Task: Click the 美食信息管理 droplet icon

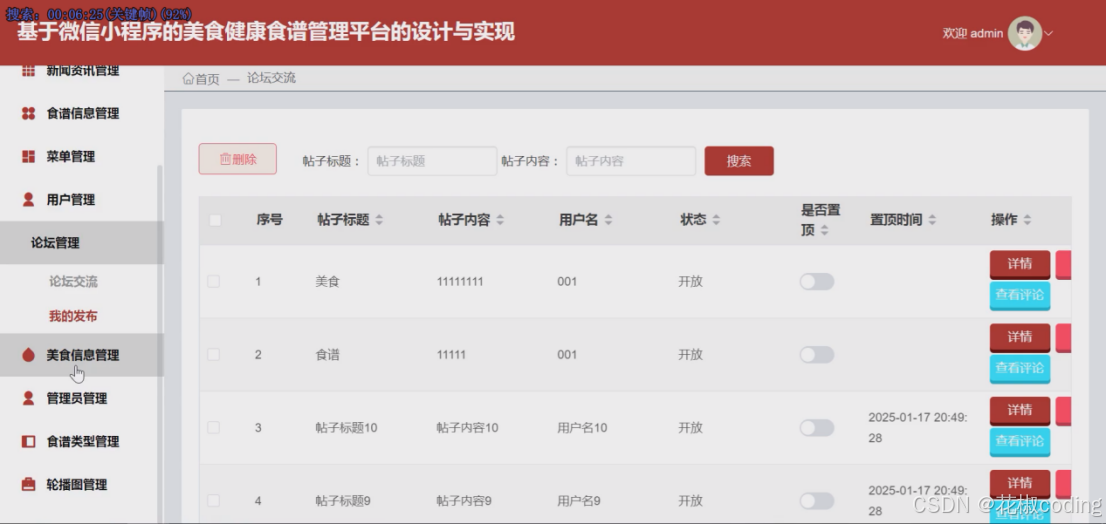Action: click(x=28, y=355)
